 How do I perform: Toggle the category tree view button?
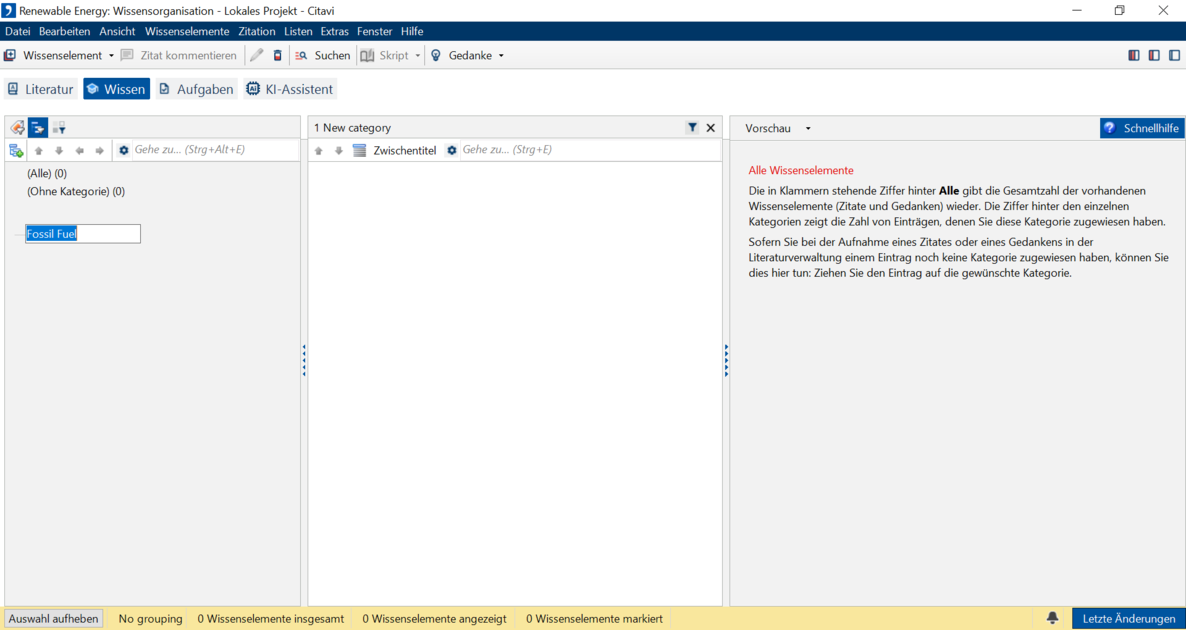38,128
